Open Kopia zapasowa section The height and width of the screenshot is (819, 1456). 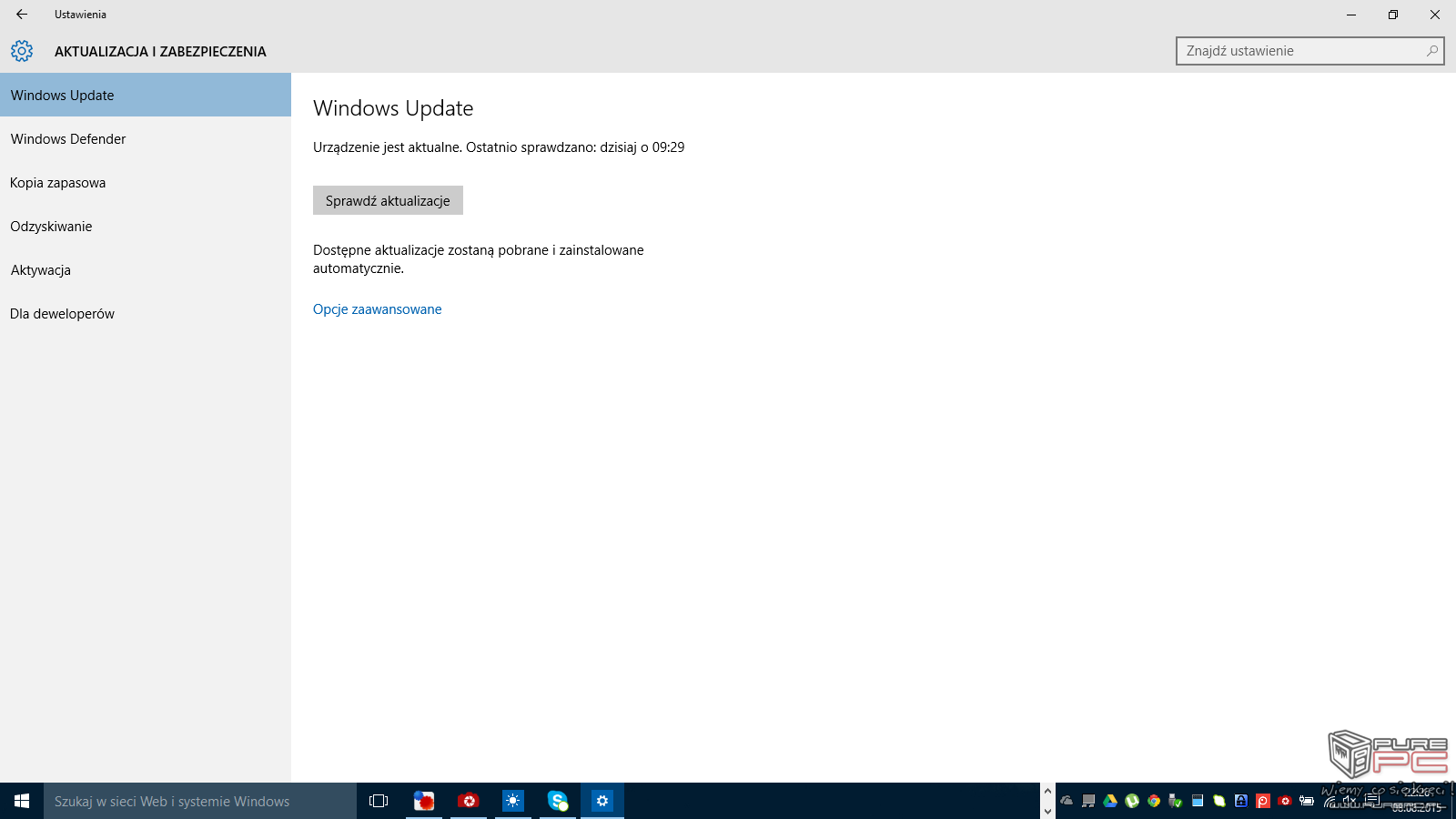click(x=146, y=182)
